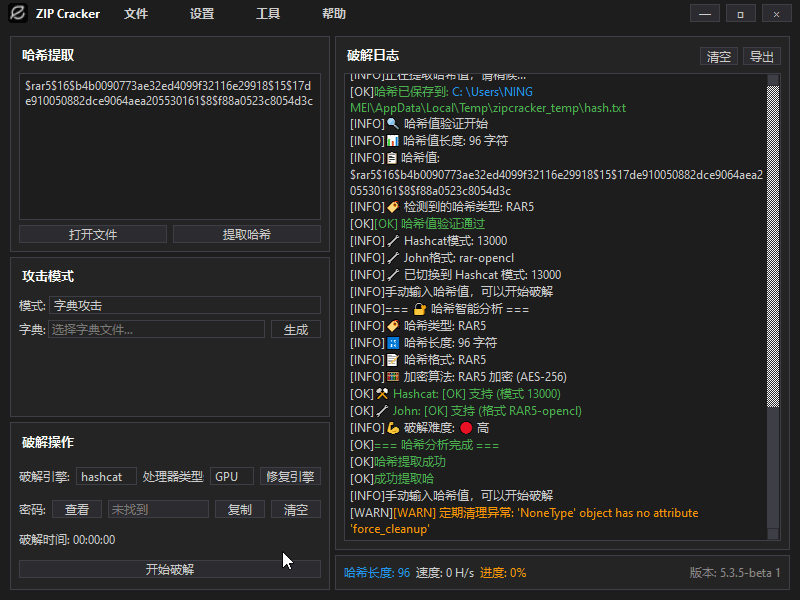Click the 复制 button to copy the password
Image resolution: width=800 pixels, height=600 pixels.
pos(239,509)
